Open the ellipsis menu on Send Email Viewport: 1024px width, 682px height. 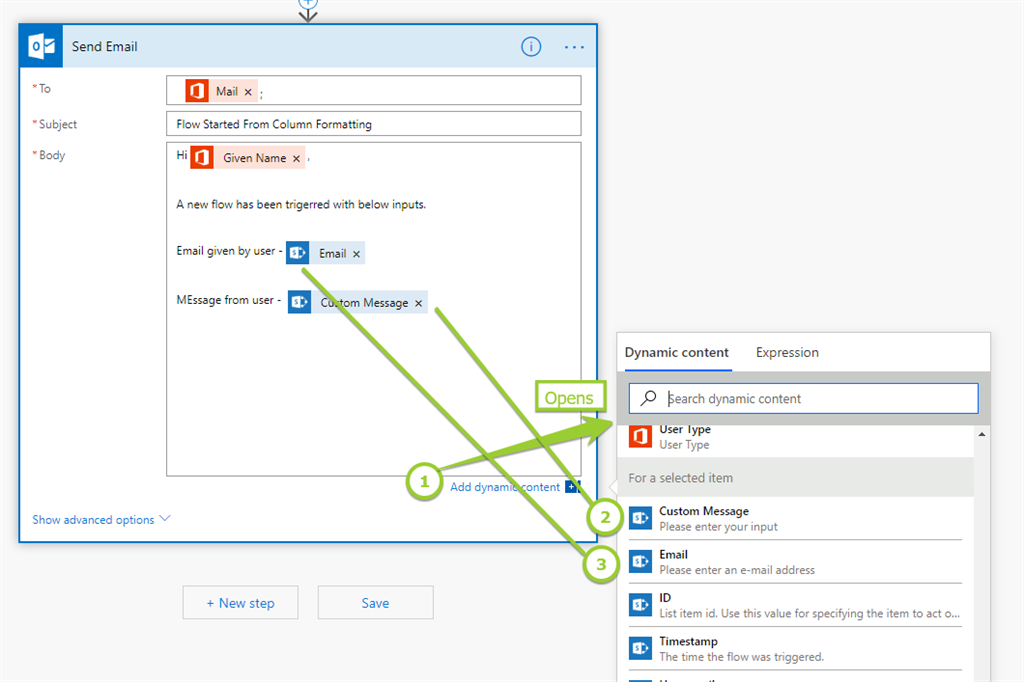(574, 47)
